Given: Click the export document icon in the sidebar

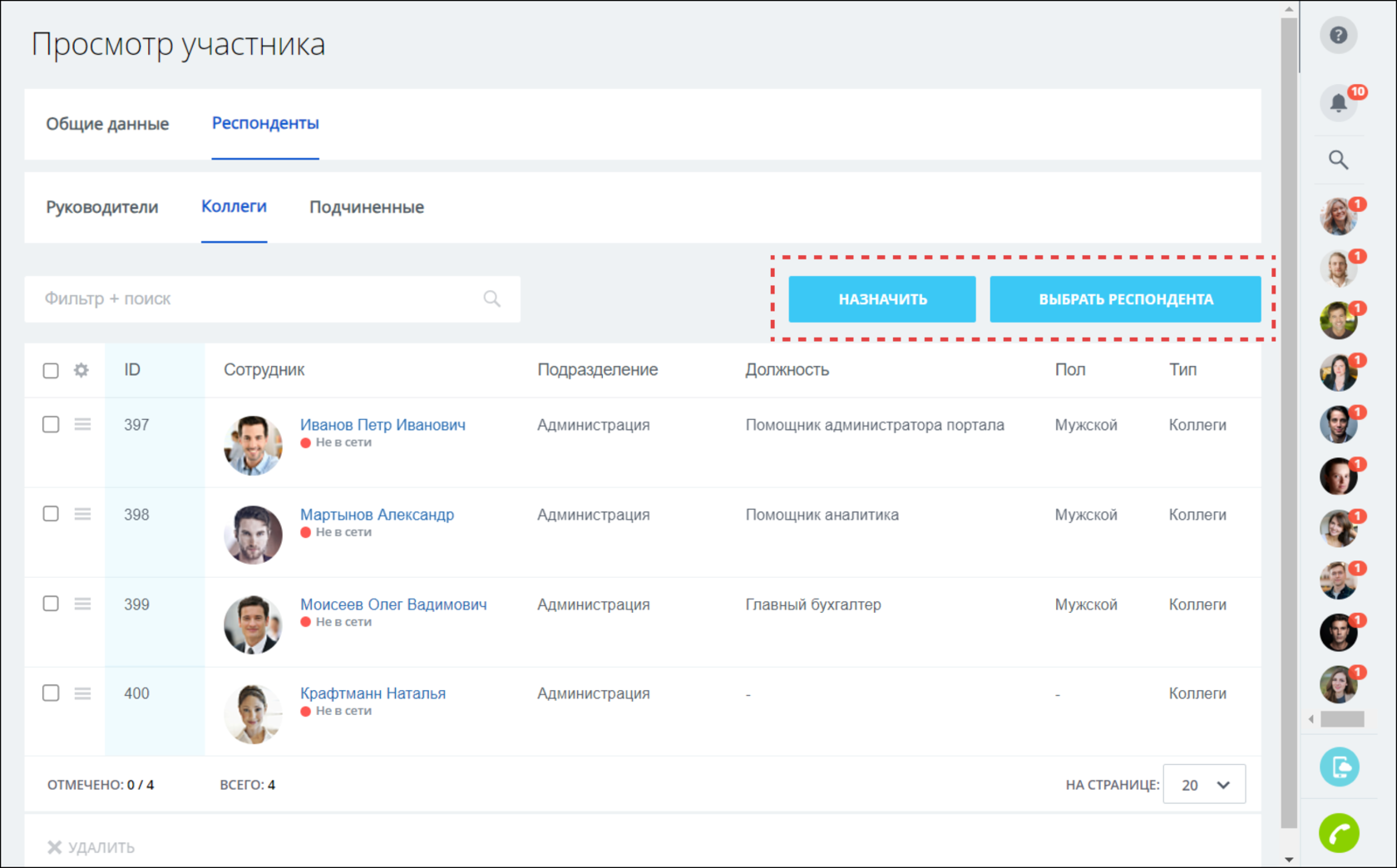Looking at the screenshot, I should tap(1339, 767).
